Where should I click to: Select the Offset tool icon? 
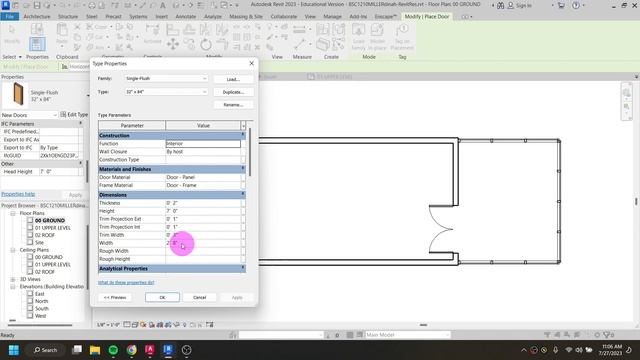[189, 29]
